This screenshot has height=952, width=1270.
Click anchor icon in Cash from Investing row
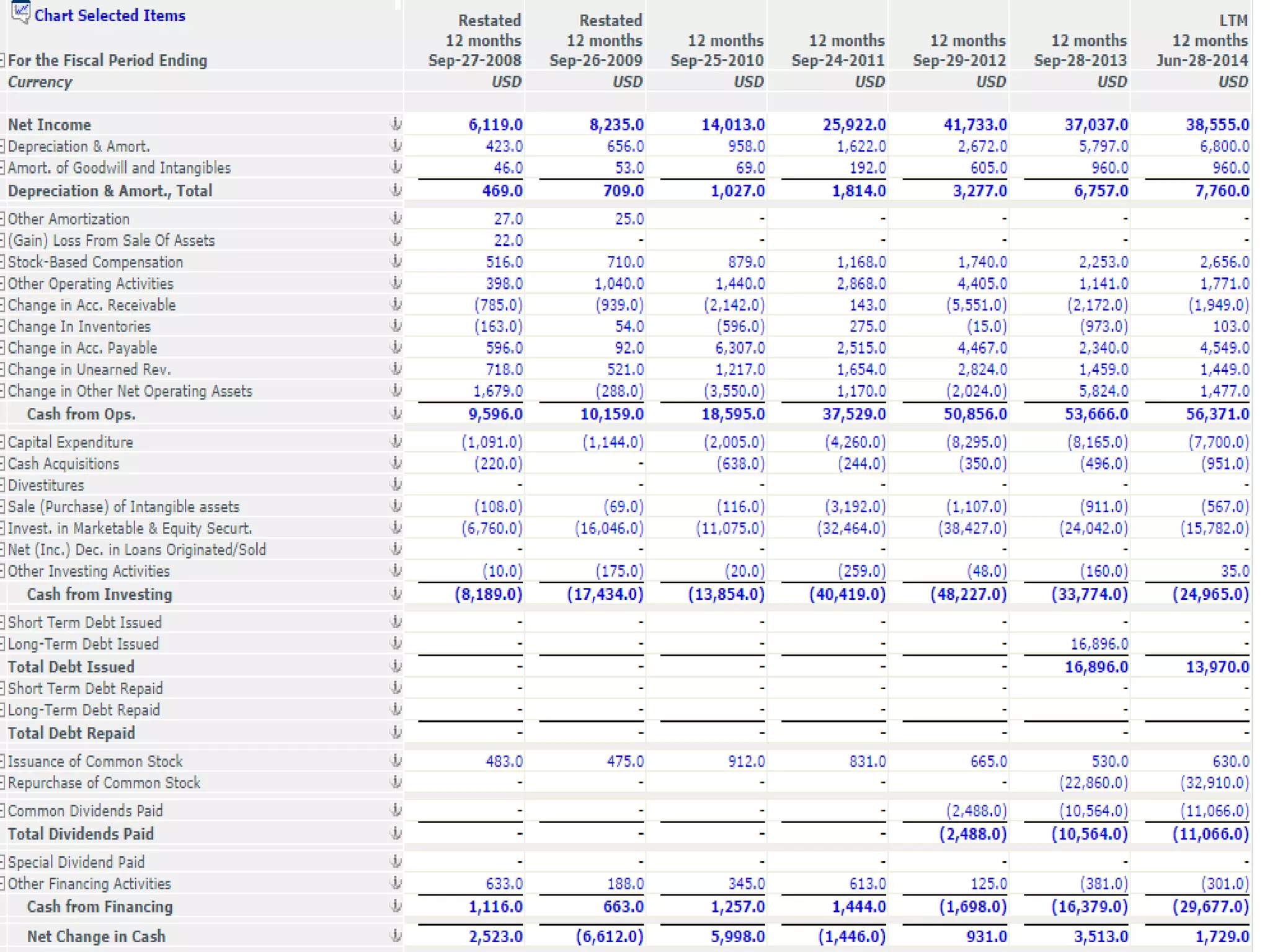pos(395,594)
